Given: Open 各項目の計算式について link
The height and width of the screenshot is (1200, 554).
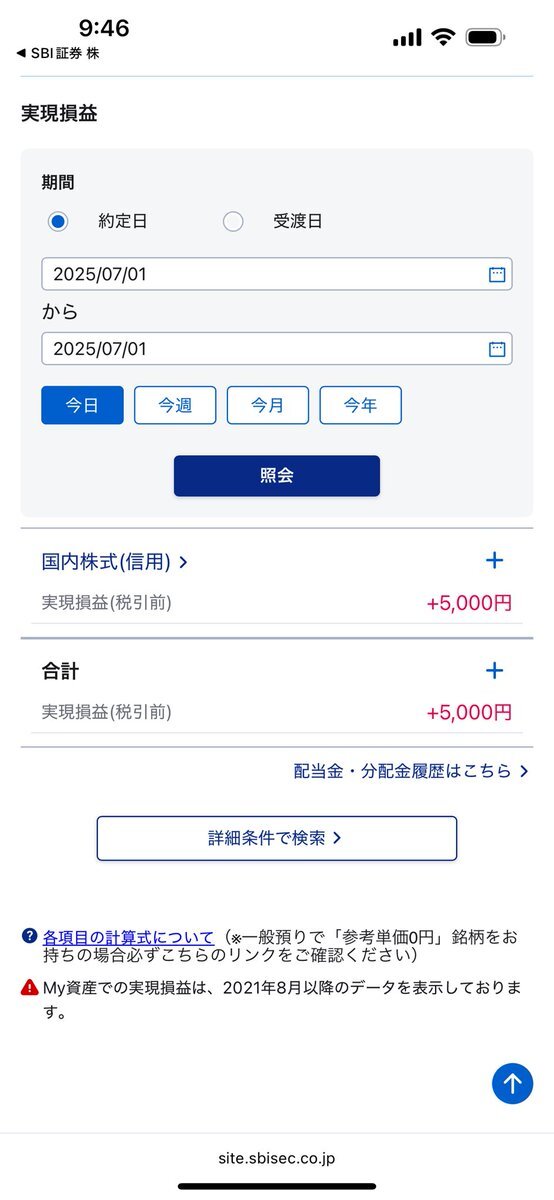Looking at the screenshot, I should [x=129, y=937].
